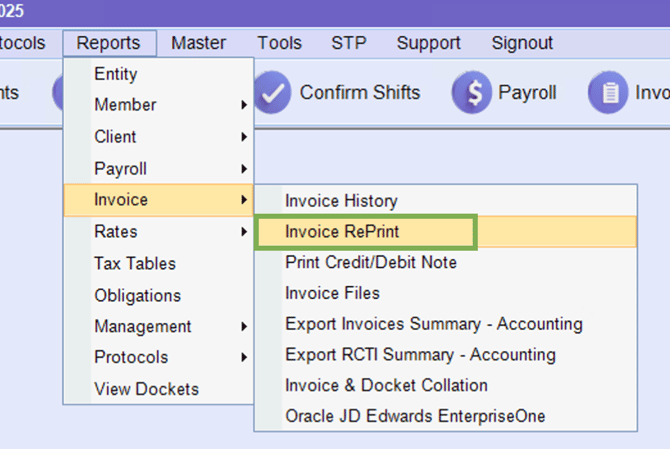Click Signout in the menu bar
The height and width of the screenshot is (449, 670).
[522, 43]
